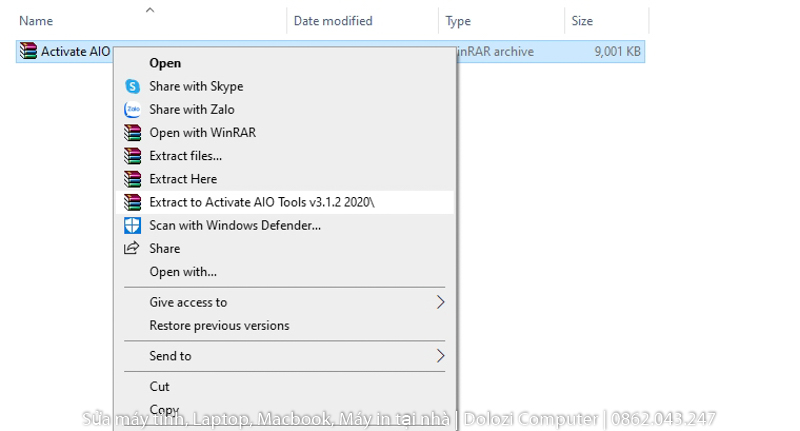This screenshot has width=800, height=431.
Task: Choose Open from the context menu
Action: tap(165, 63)
